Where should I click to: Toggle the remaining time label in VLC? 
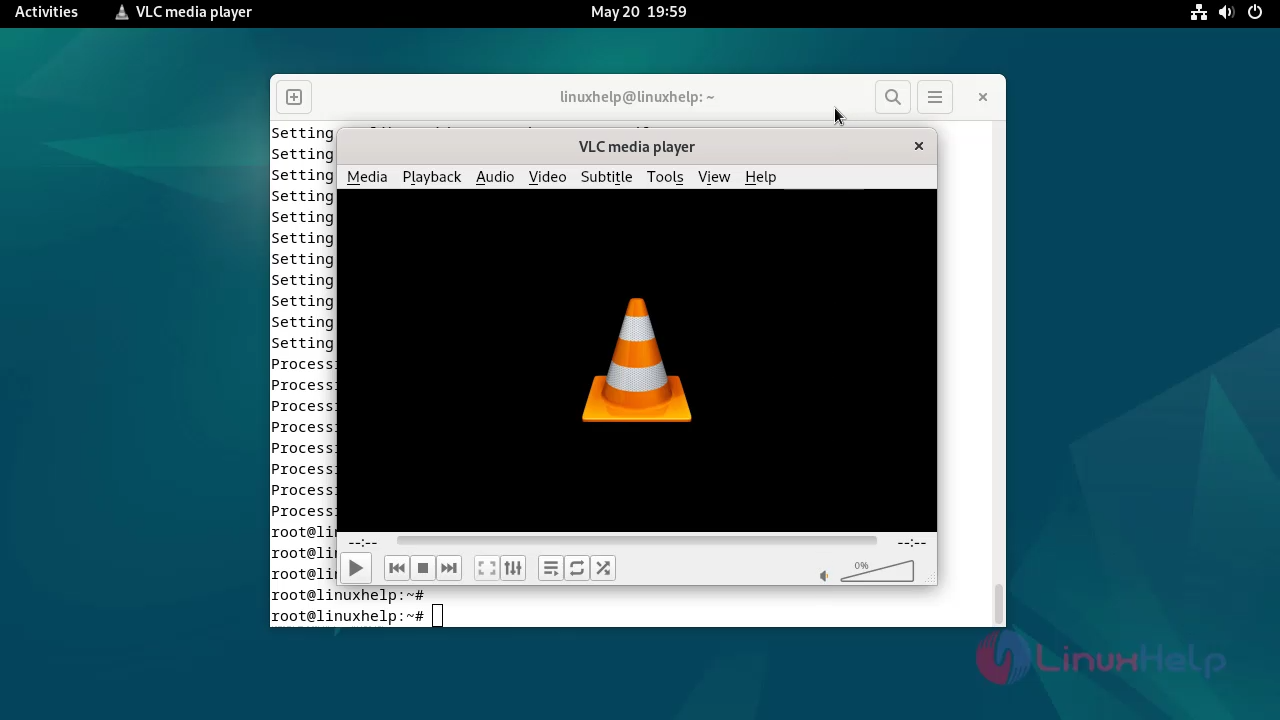coord(911,542)
